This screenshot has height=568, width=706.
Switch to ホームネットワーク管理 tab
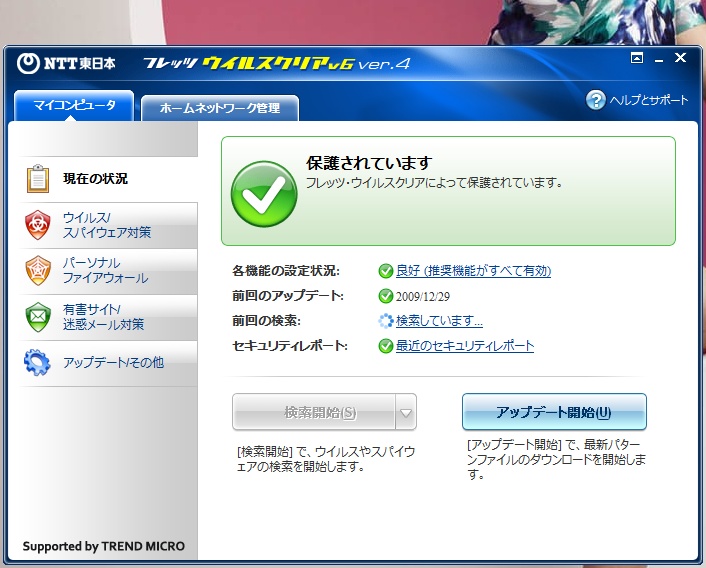pyautogui.click(x=220, y=108)
